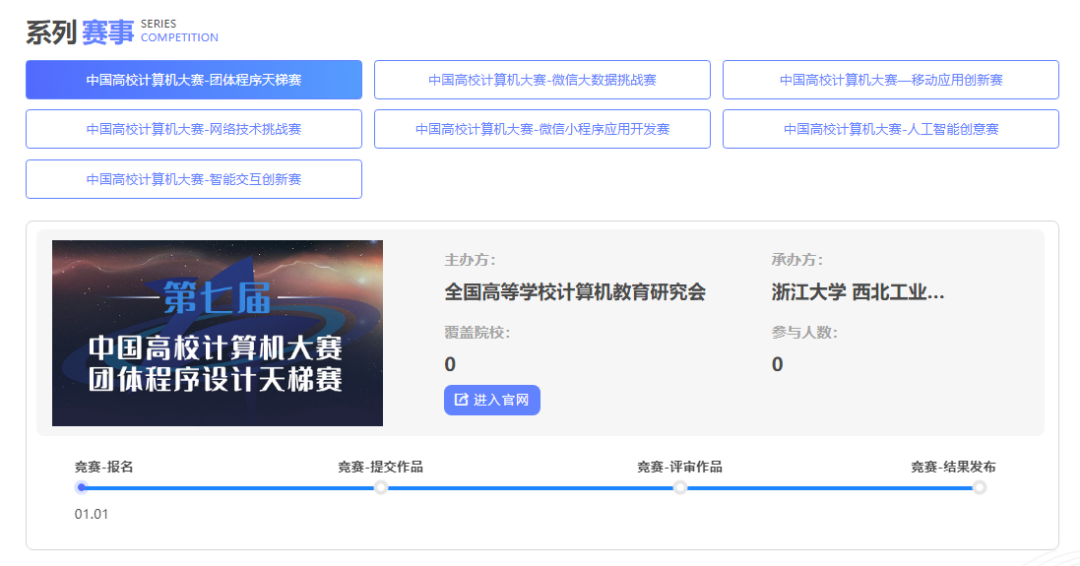Click the SERIES COMPETITION subtitle
Screen dimensions: 1080x566
click(x=179, y=31)
